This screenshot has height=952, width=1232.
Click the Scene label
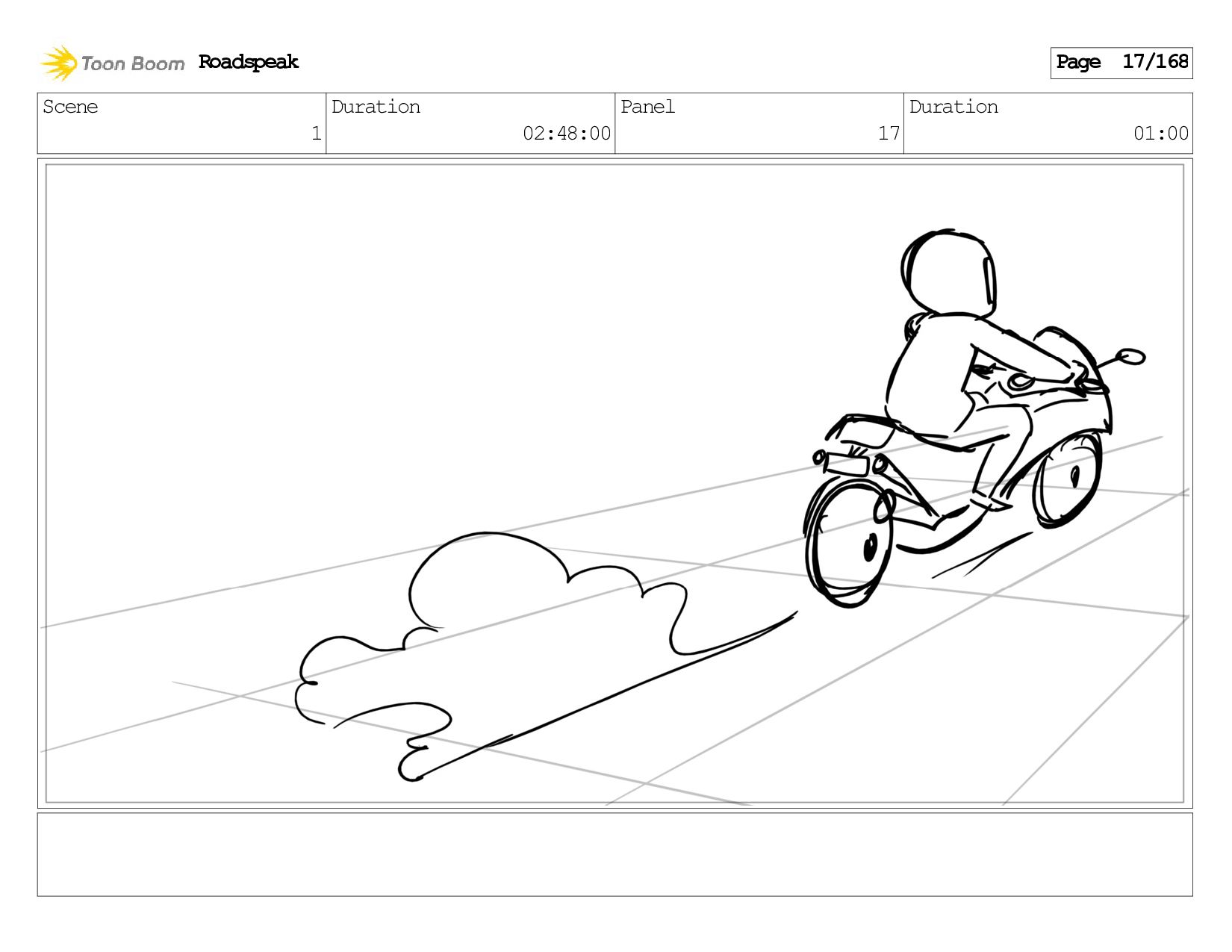(x=70, y=107)
